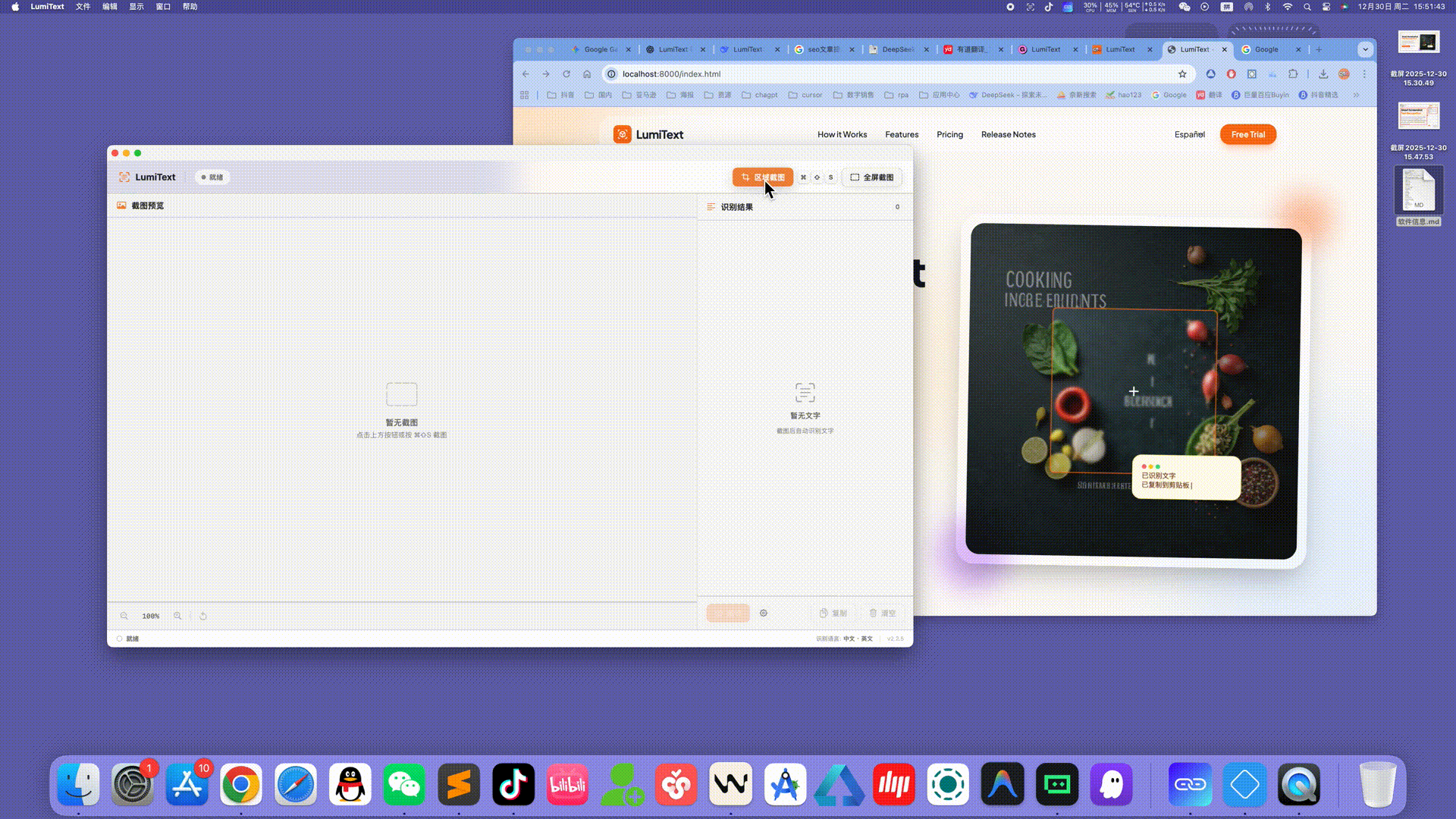Launch Google Chrome from the Dock
1456x819 pixels.
point(241,784)
